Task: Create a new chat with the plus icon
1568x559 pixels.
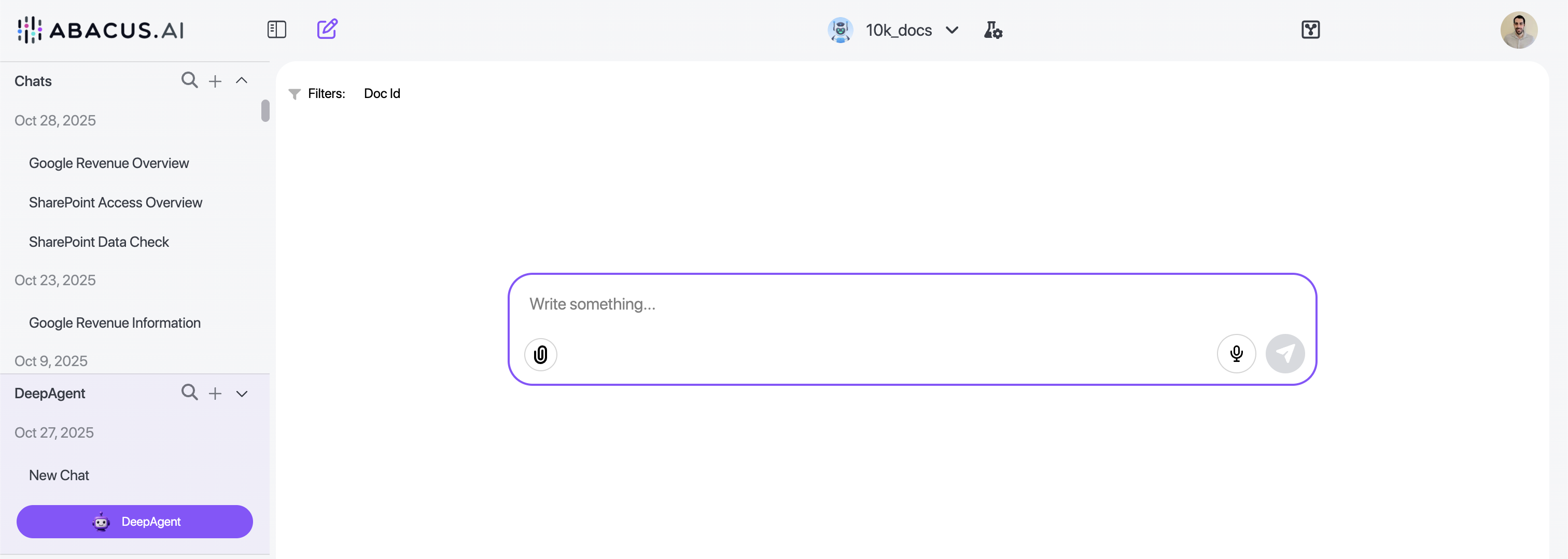Action: [215, 80]
